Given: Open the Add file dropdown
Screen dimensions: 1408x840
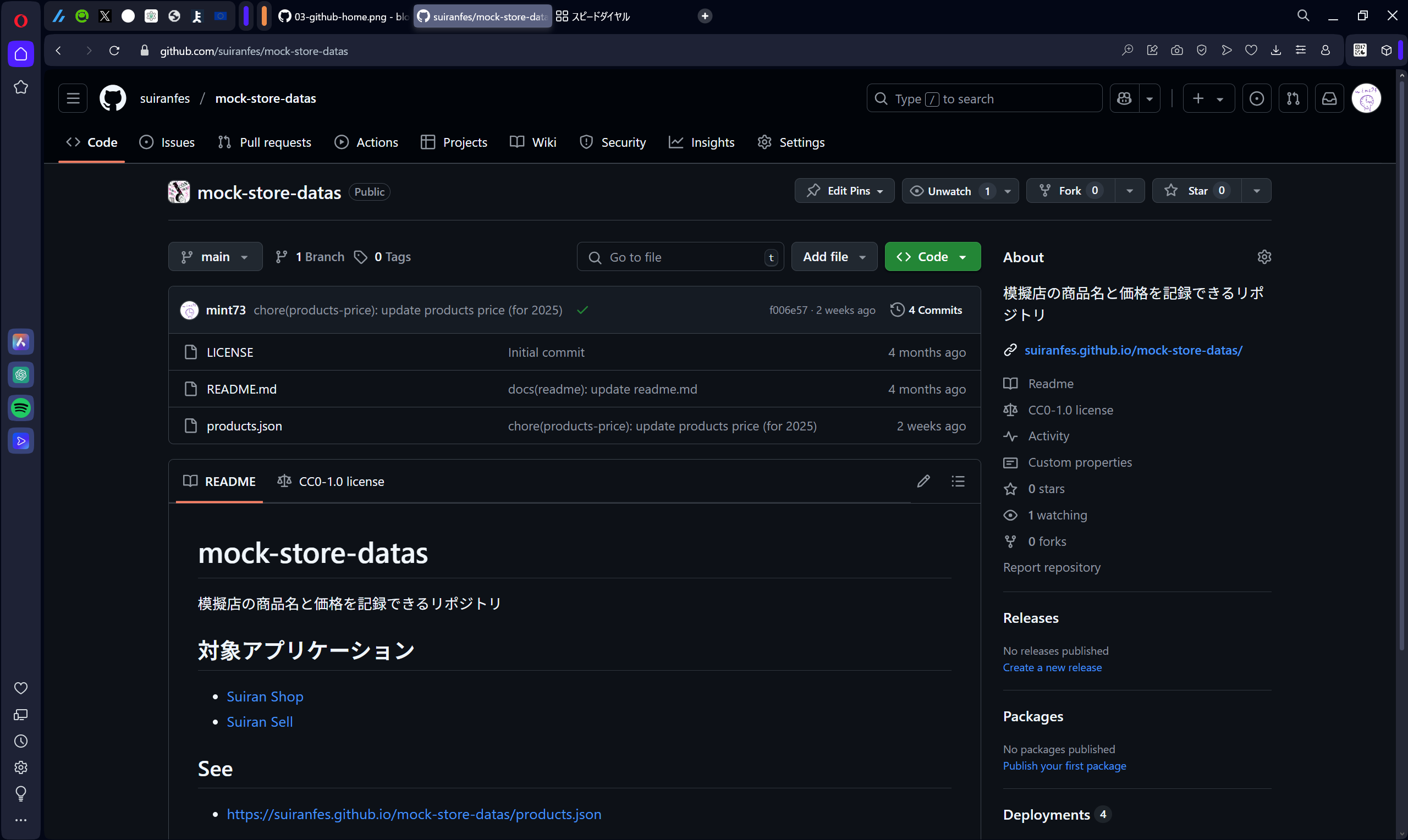Looking at the screenshot, I should (833, 256).
